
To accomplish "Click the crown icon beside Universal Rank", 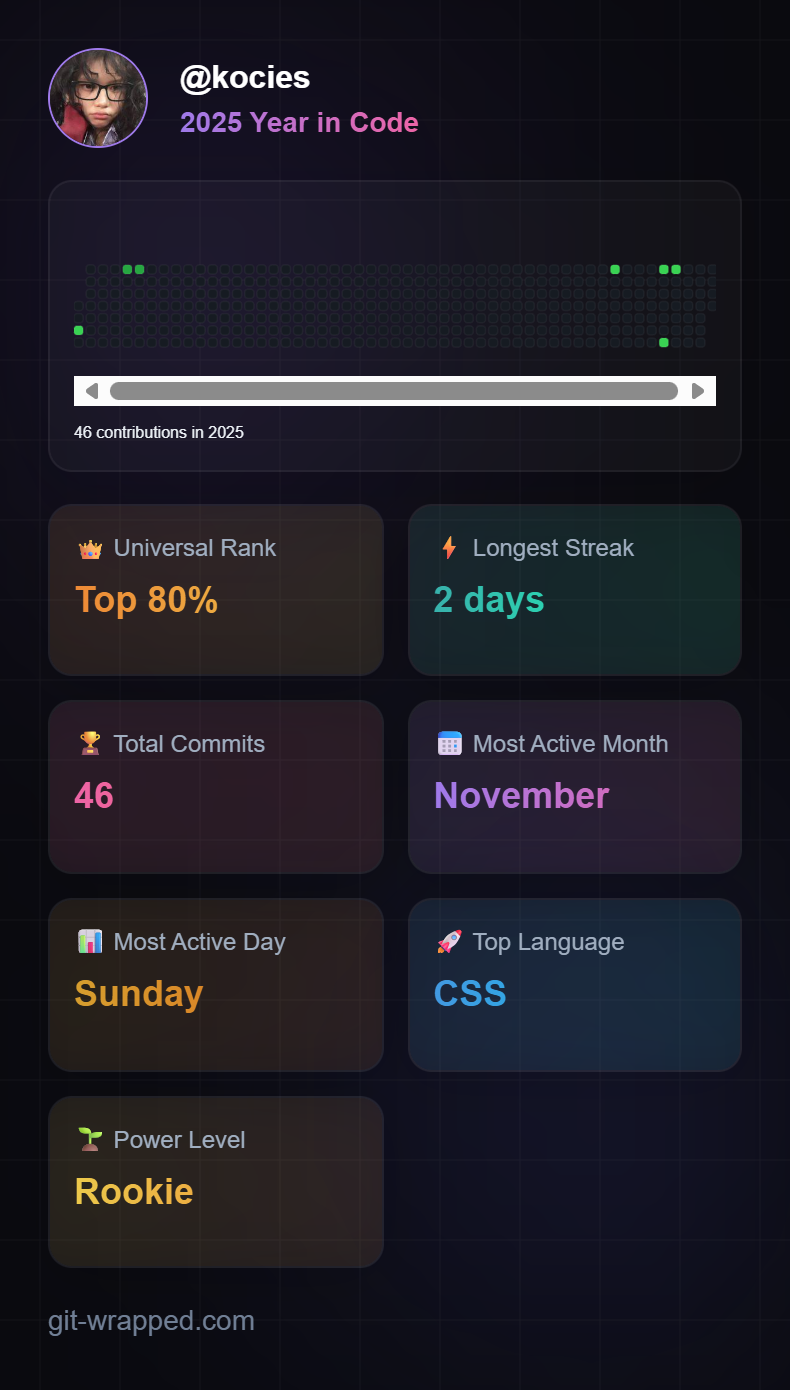I will coord(91,548).
